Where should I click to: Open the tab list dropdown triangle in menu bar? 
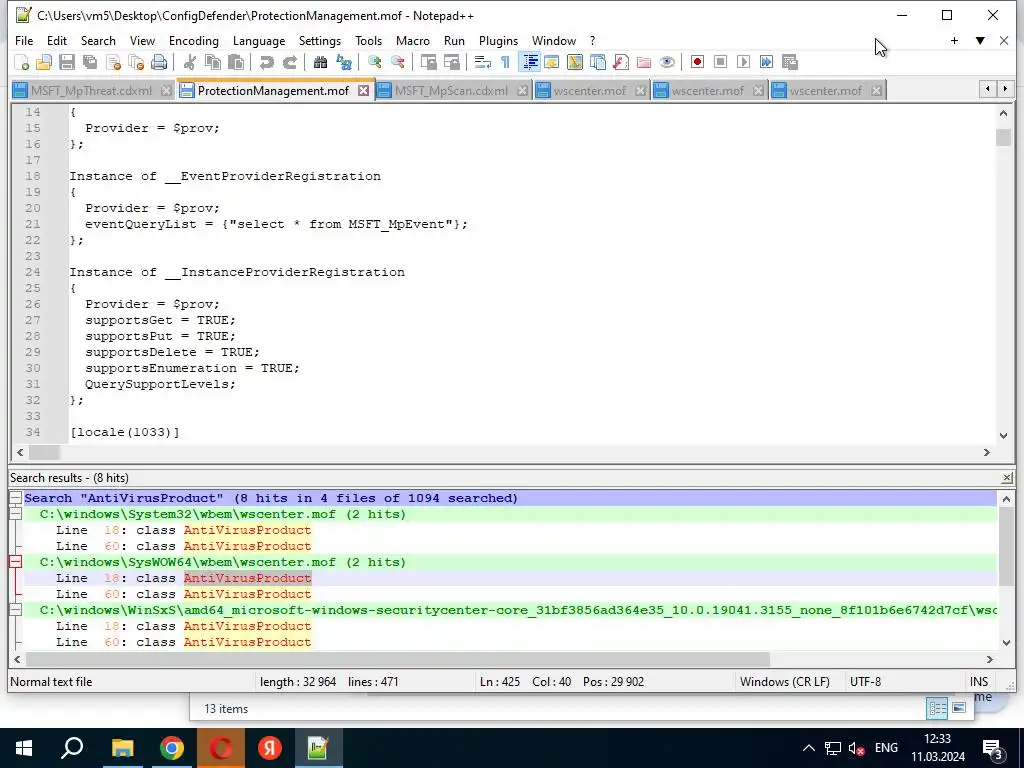[x=980, y=40]
